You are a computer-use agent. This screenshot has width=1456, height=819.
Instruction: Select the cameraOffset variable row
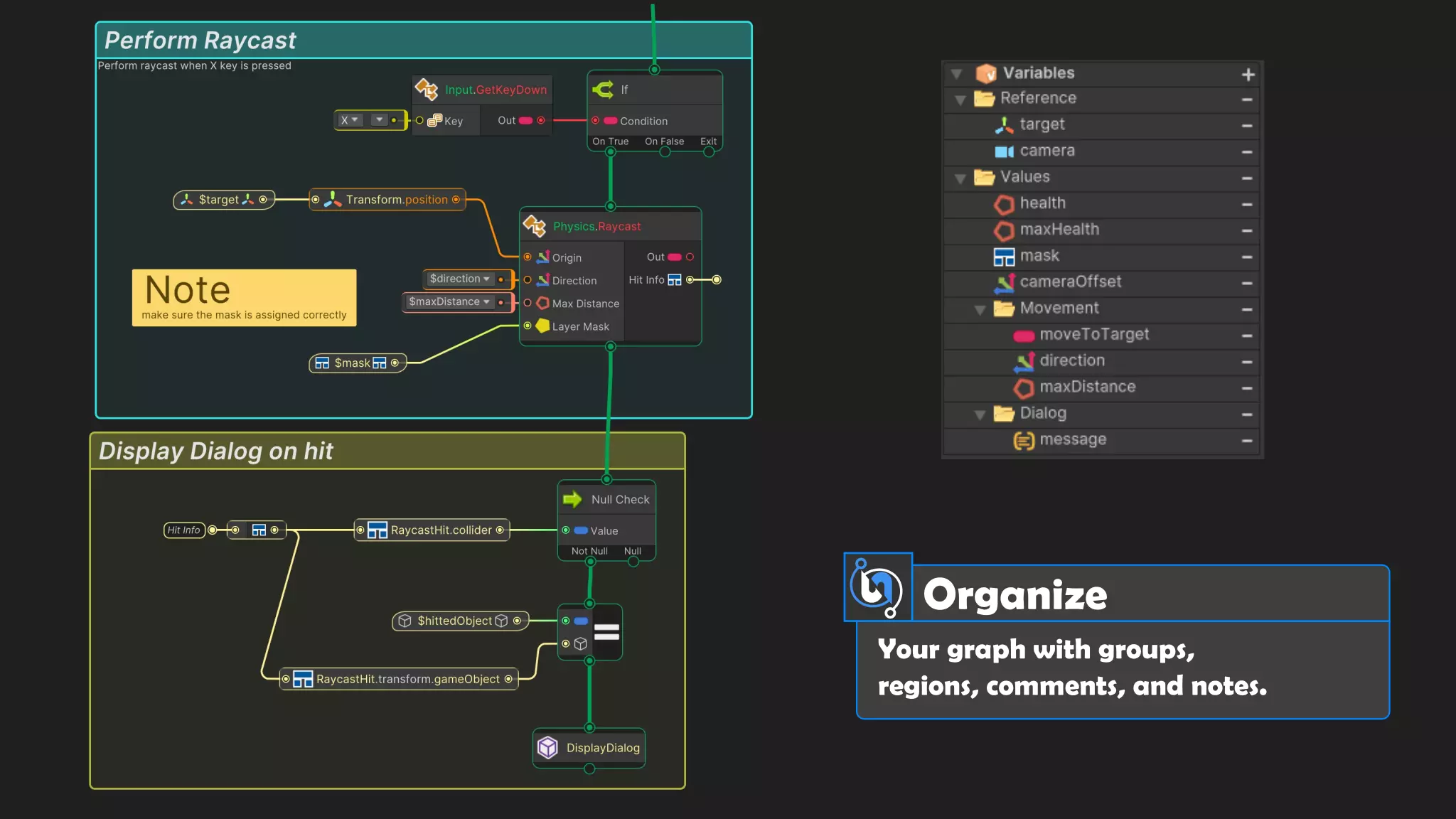coord(1070,282)
